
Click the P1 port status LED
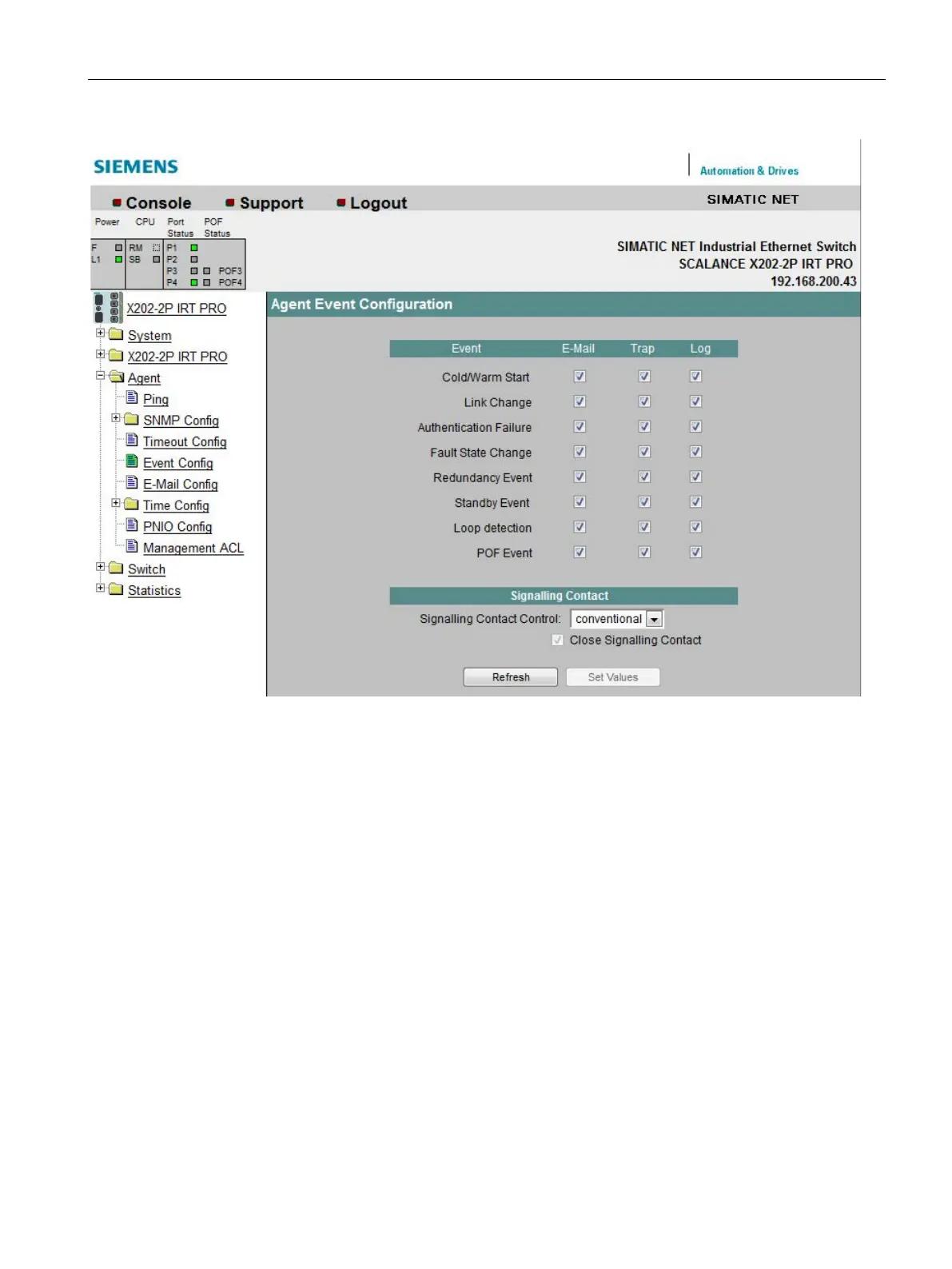click(x=194, y=248)
